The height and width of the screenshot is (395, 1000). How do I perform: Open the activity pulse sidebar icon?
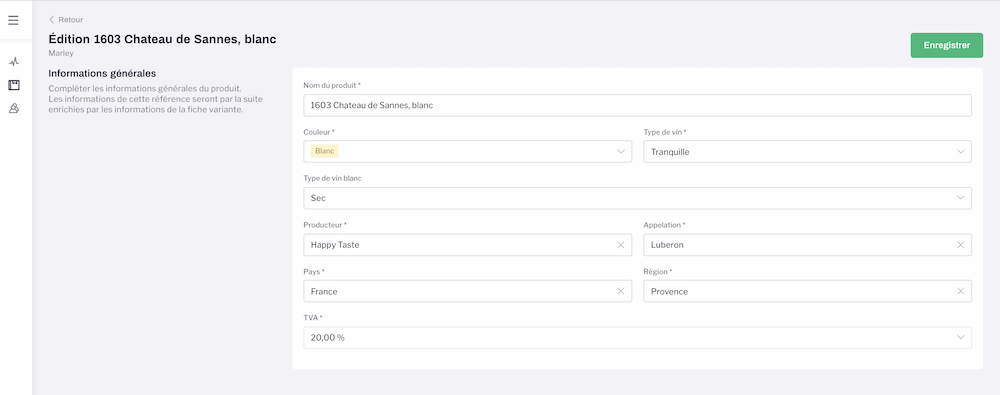click(13, 62)
